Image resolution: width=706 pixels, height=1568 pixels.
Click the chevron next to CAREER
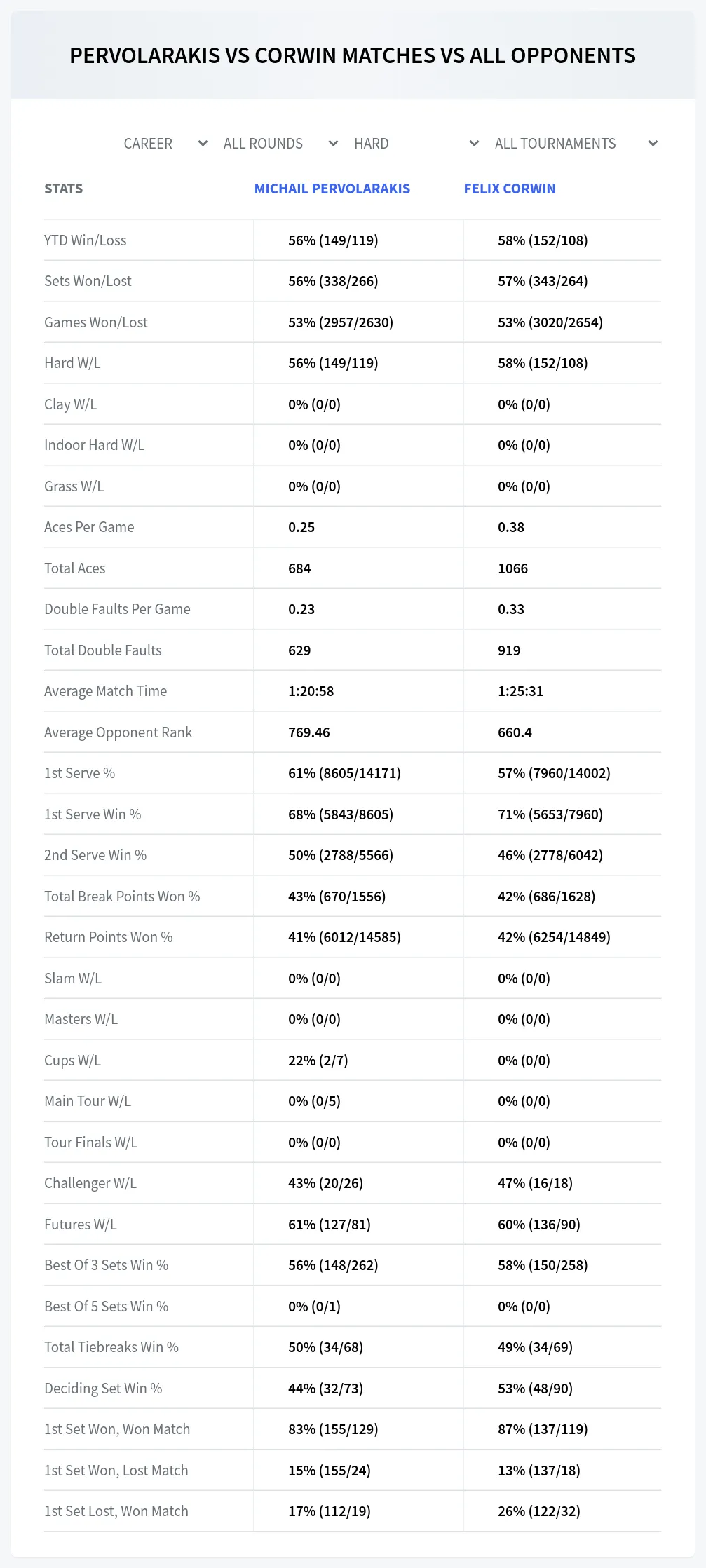tap(203, 144)
